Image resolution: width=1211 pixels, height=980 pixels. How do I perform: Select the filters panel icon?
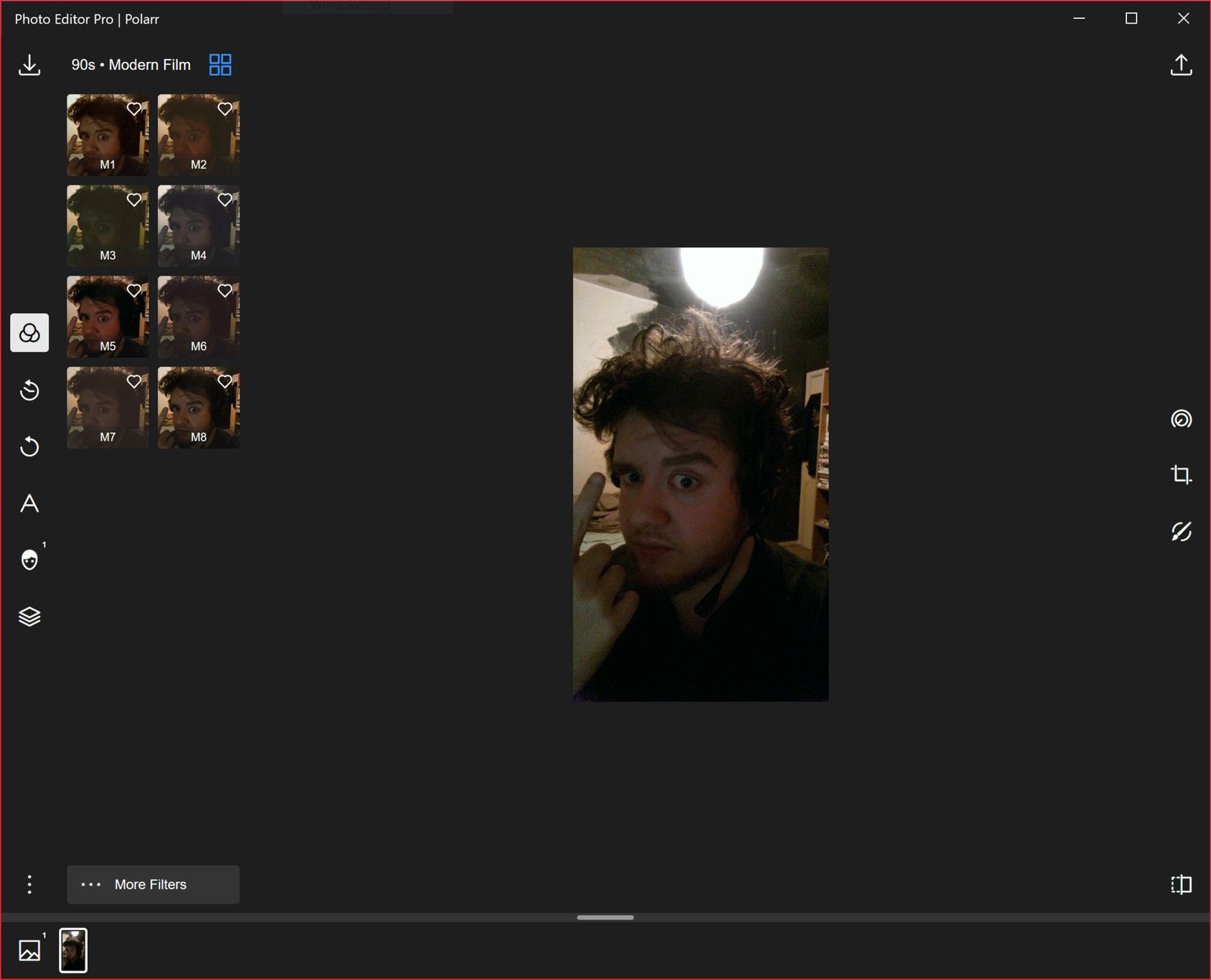[30, 332]
